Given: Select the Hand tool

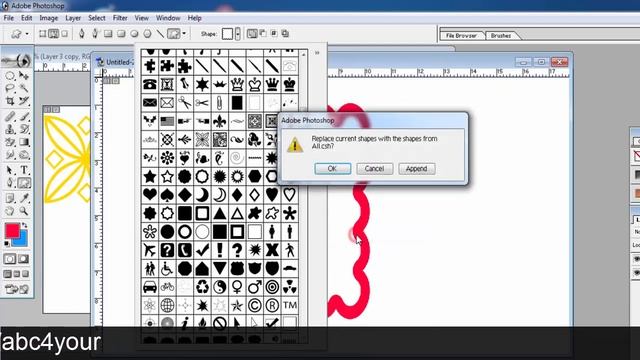Looking at the screenshot, I should (x=10, y=211).
